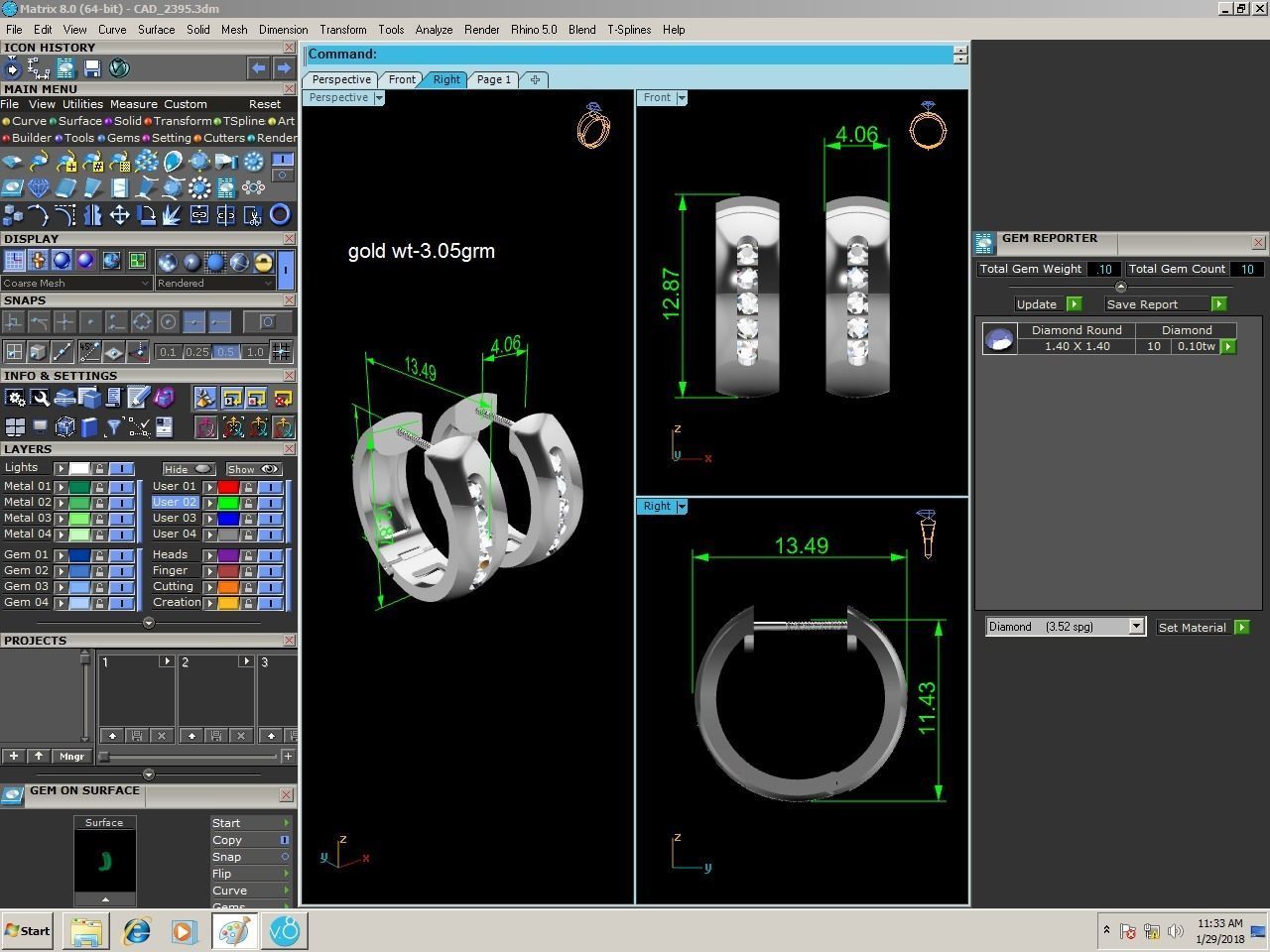Click the V-Ray icon in Icon History

(119, 68)
